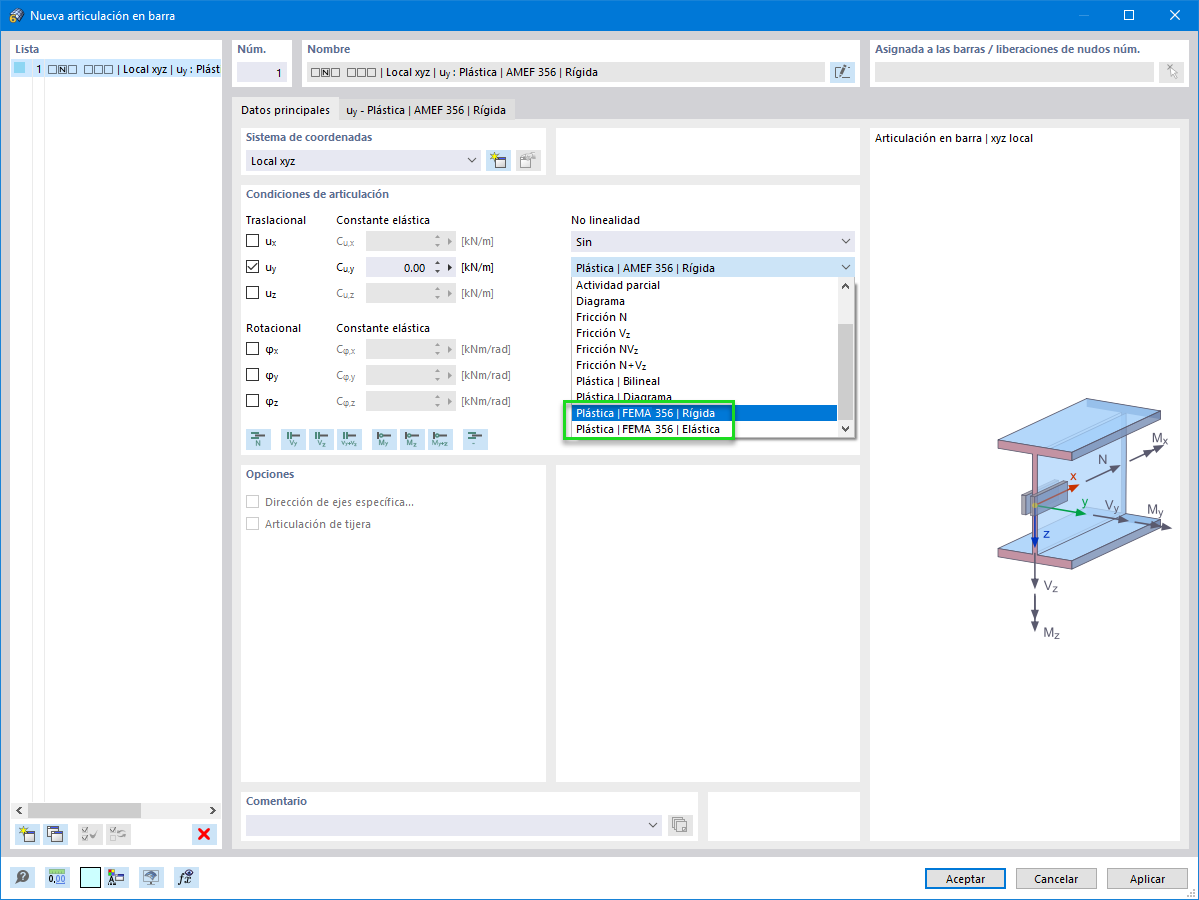Select the Mz moment hinge preset
1199x900 pixels.
(412, 439)
